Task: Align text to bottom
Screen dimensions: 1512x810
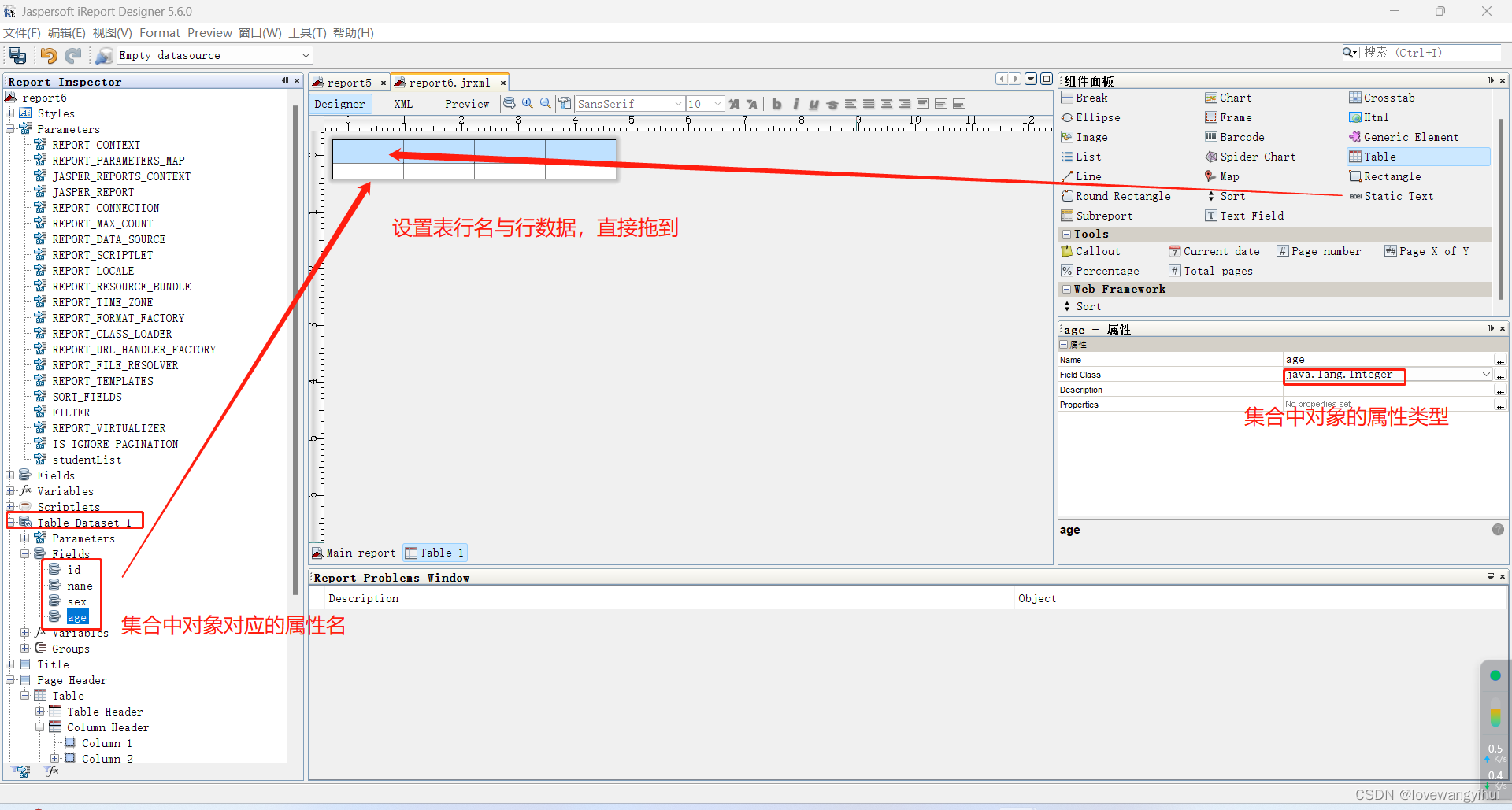Action: (959, 103)
